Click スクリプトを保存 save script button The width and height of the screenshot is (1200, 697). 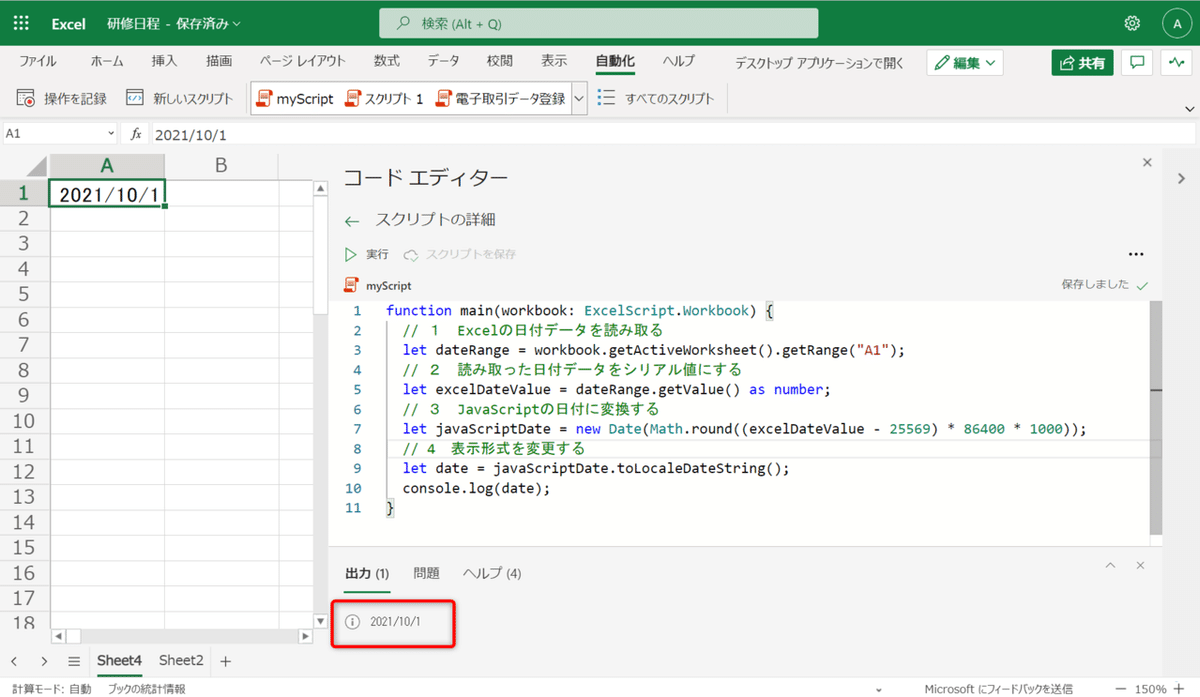tap(460, 254)
